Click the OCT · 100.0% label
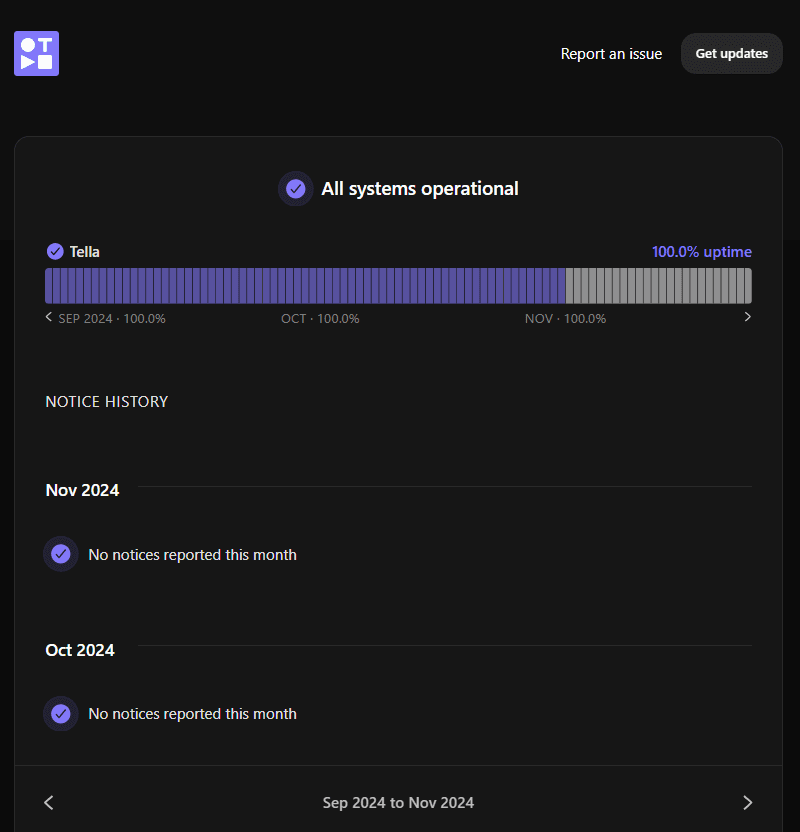The height and width of the screenshot is (832, 800). click(x=320, y=318)
